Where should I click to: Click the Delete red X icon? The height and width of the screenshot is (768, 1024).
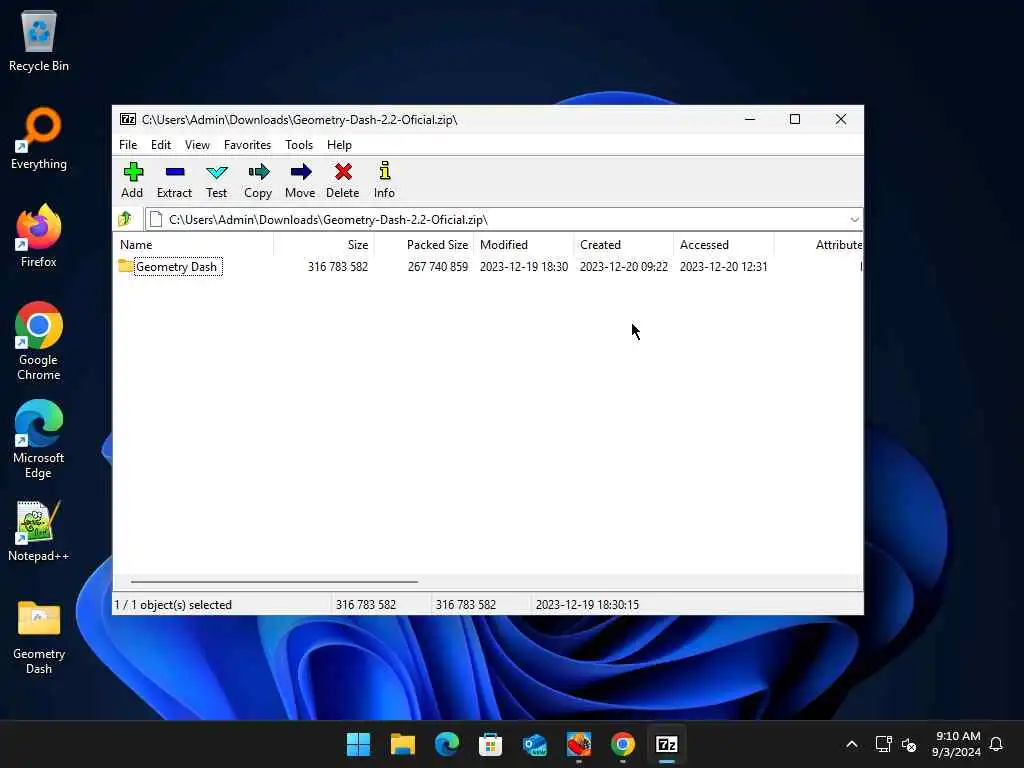(x=343, y=172)
